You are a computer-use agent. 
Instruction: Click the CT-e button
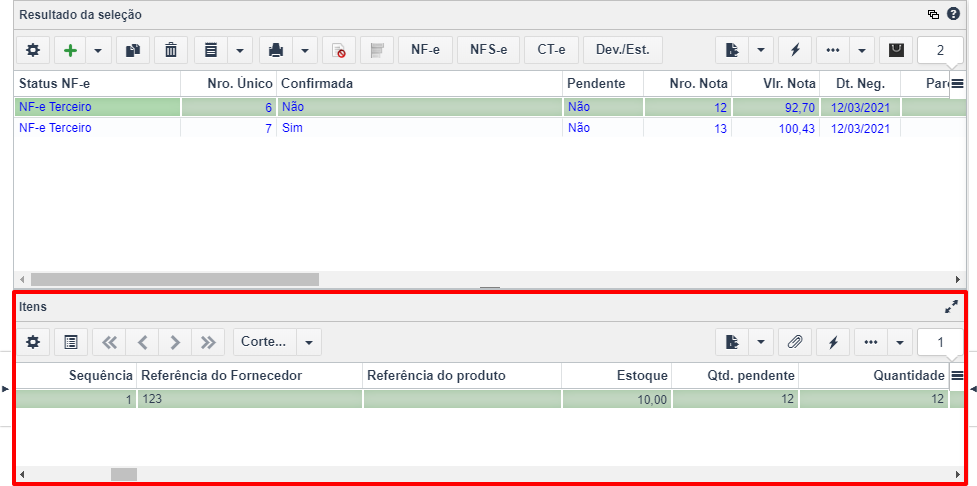pyautogui.click(x=551, y=50)
